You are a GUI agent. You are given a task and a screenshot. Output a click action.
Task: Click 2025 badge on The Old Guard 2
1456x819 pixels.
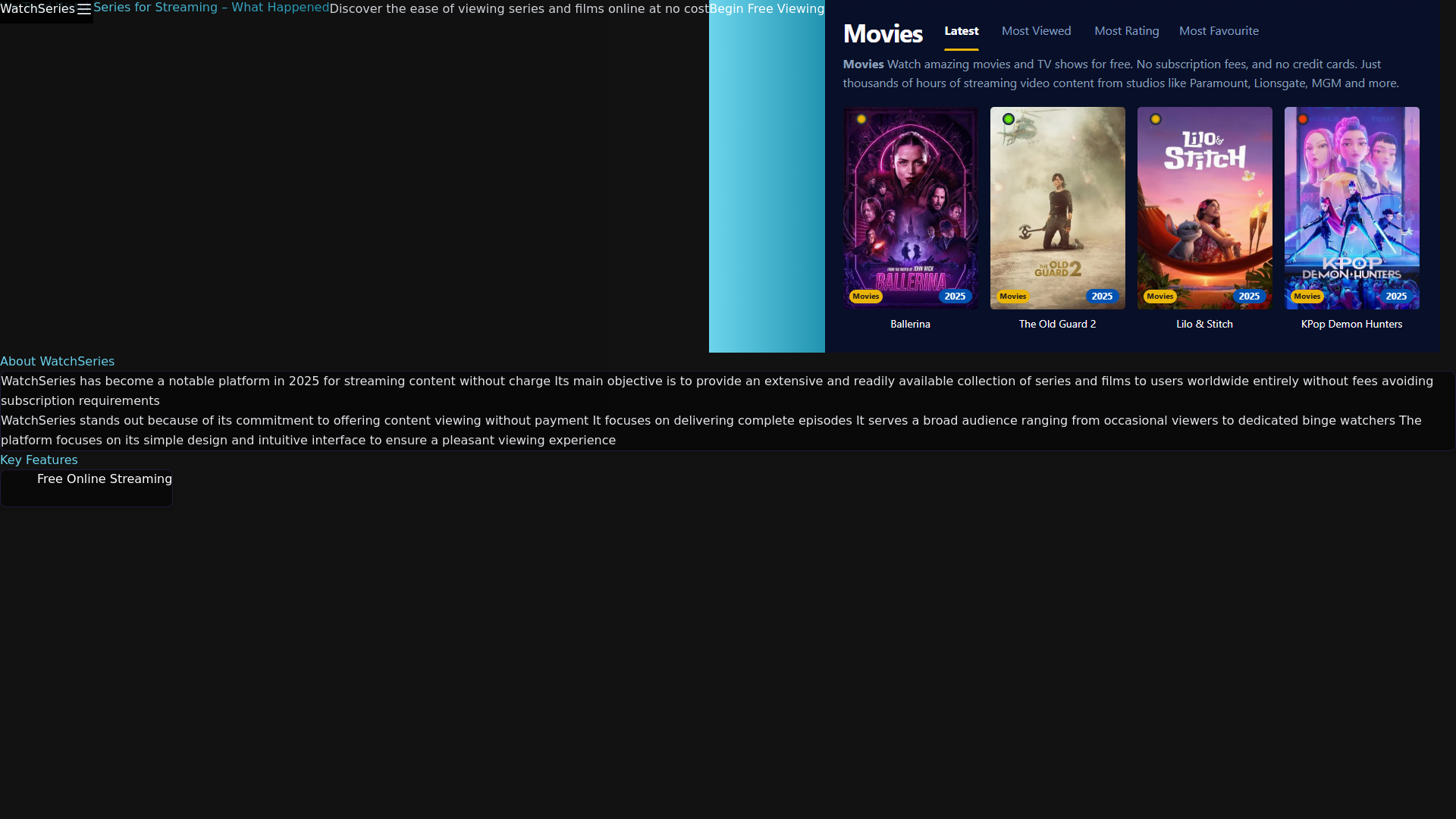(x=1102, y=297)
